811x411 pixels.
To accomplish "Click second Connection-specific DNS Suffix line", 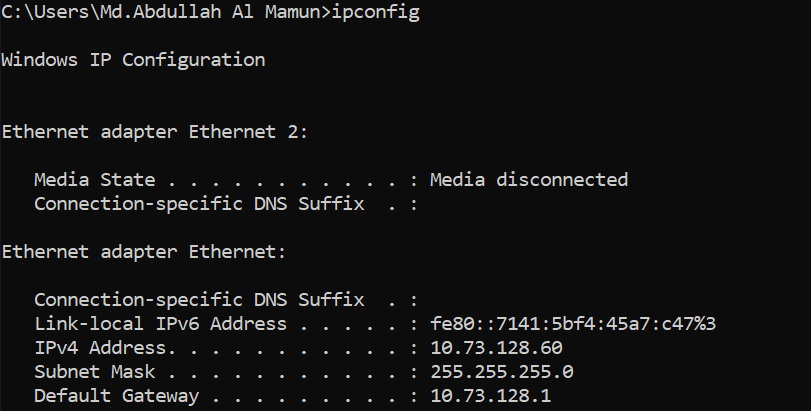I will pos(226,300).
